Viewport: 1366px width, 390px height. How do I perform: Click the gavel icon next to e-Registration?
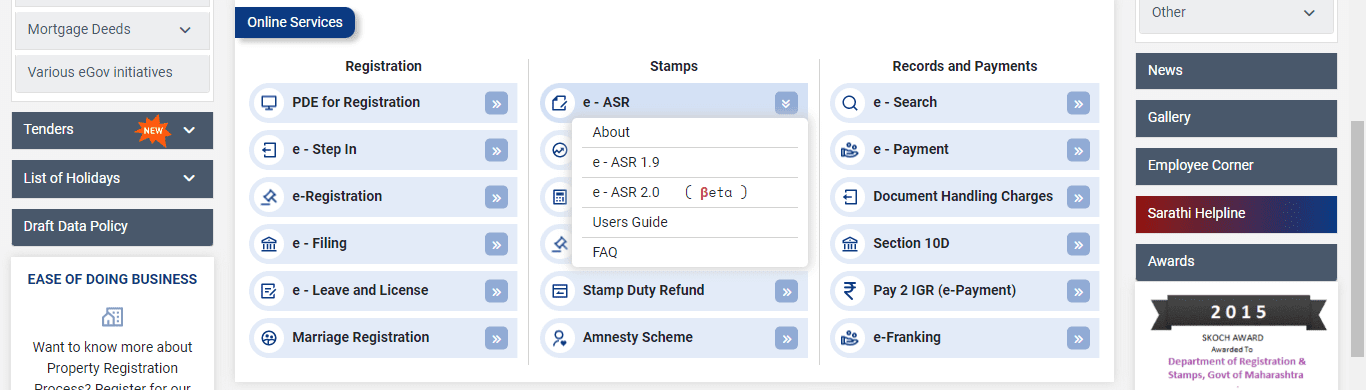(x=268, y=197)
